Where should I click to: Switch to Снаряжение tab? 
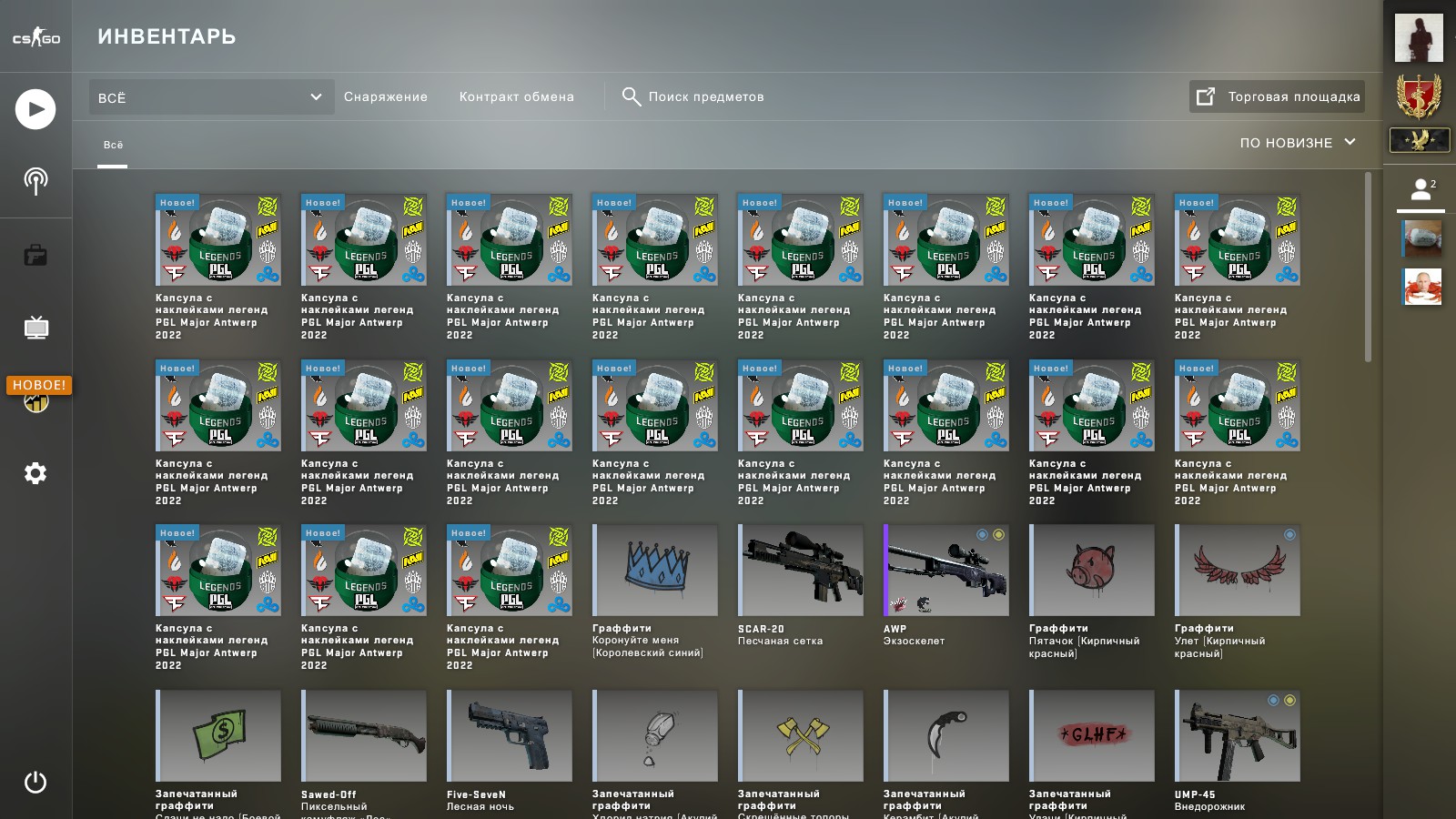tap(386, 97)
